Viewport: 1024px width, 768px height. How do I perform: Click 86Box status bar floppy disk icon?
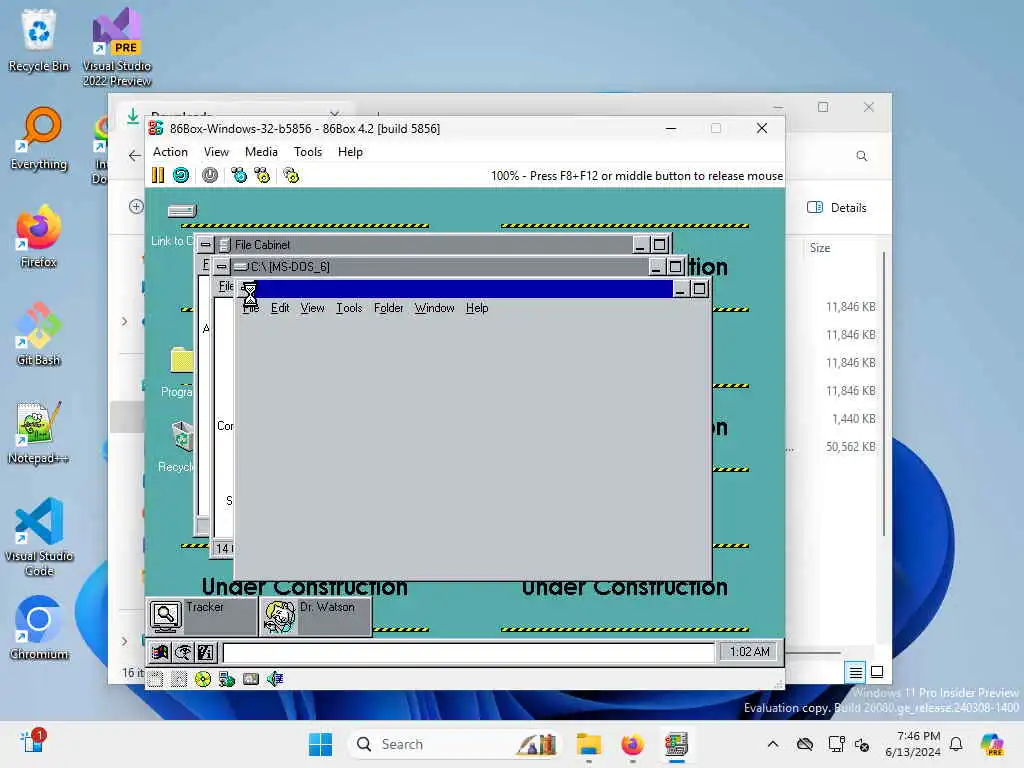[x=155, y=679]
